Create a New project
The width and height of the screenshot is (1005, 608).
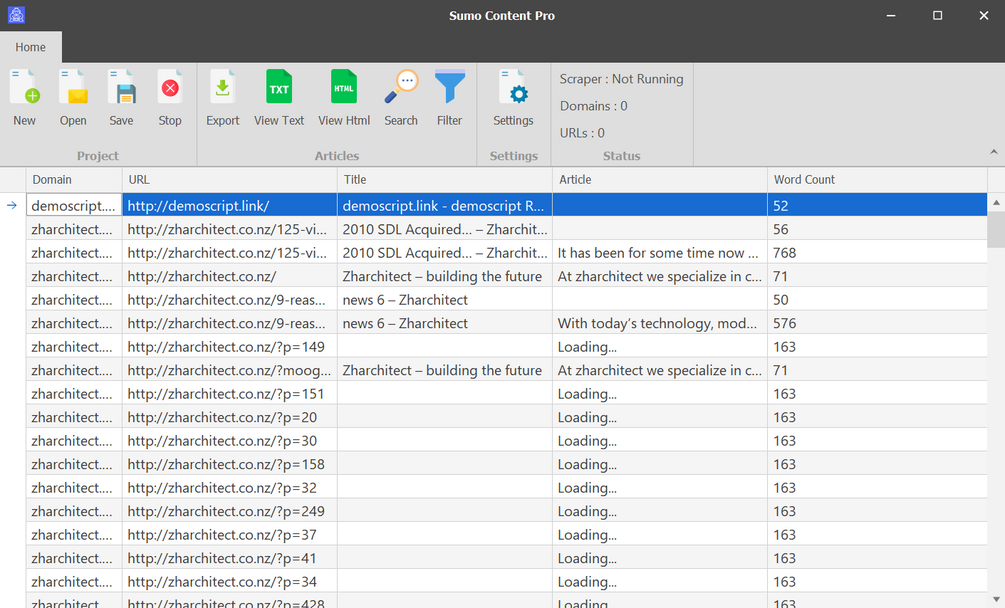[24, 98]
